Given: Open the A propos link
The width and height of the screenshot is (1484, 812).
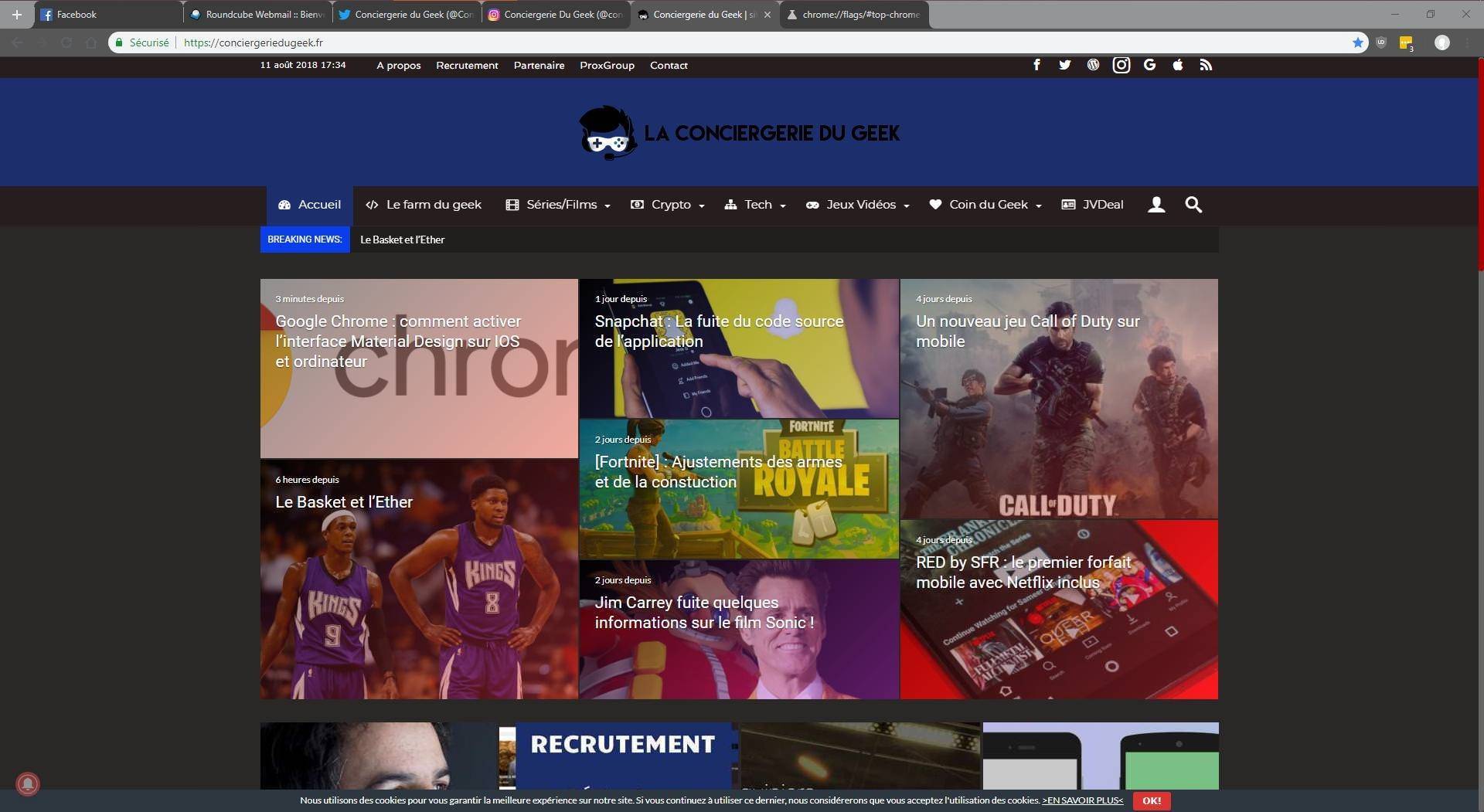Looking at the screenshot, I should click(399, 66).
